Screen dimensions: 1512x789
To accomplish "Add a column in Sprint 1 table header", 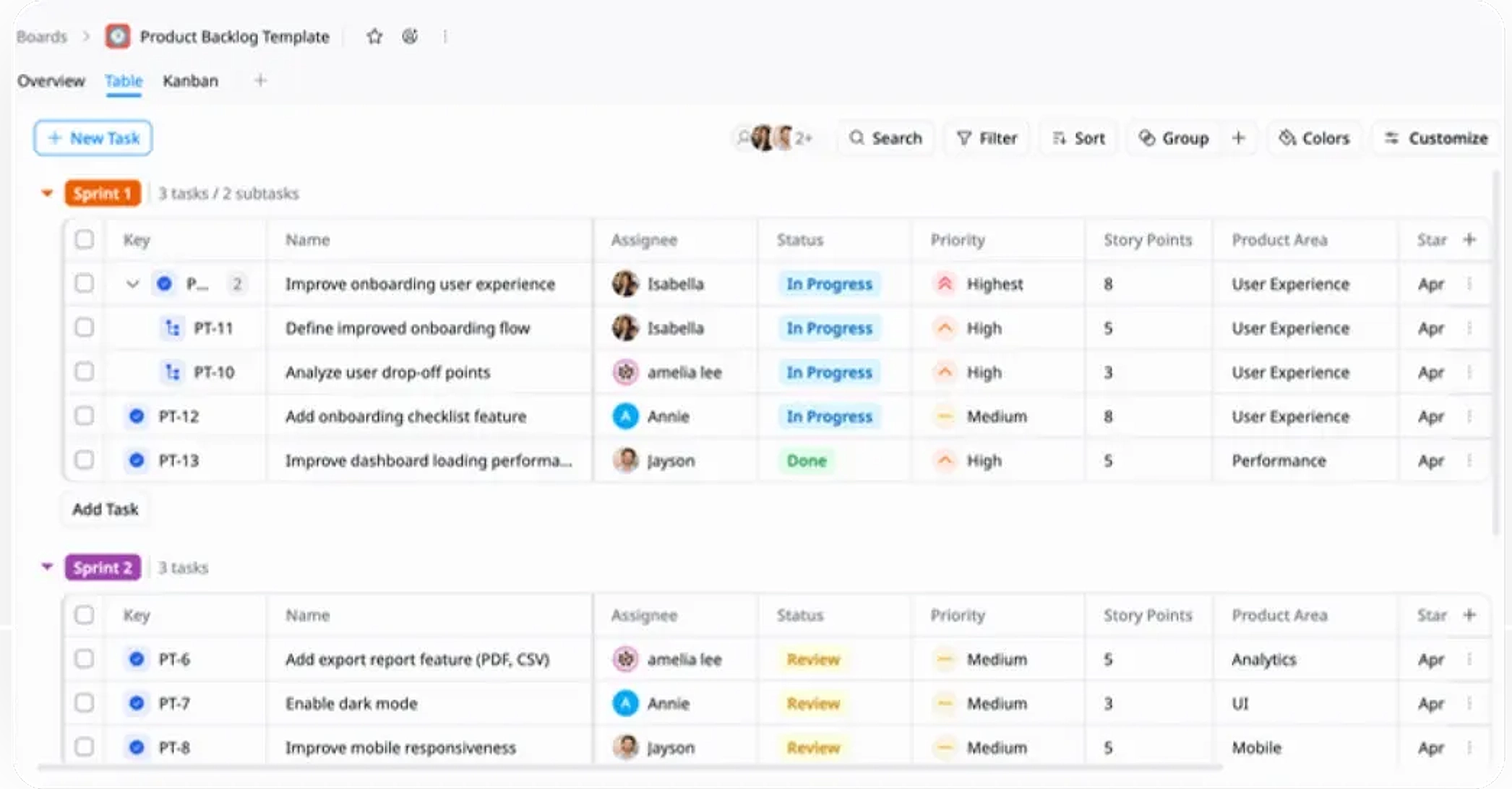I will click(1469, 239).
